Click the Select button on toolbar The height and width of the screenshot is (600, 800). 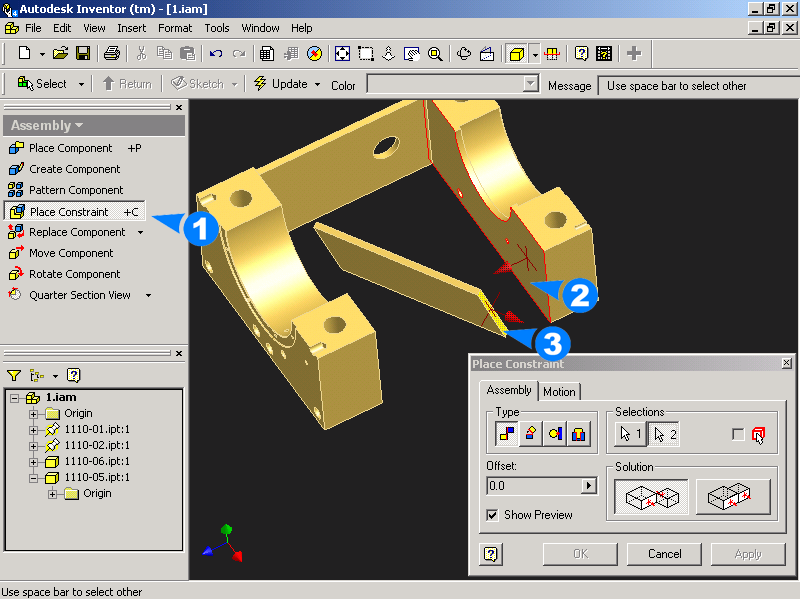[42, 84]
